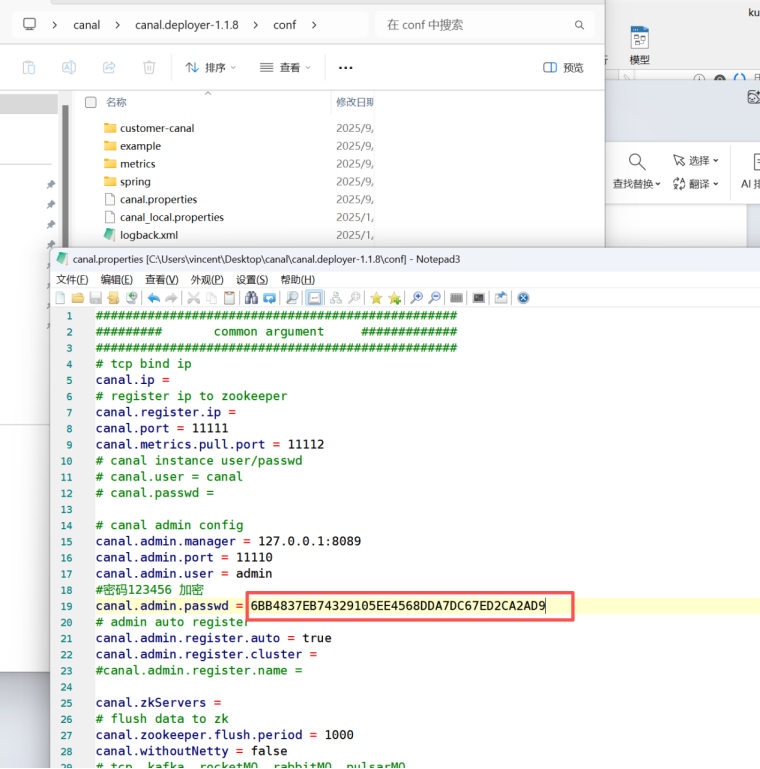760x769 pixels.
Task: Open the 外观(P) menu in Notepad3
Action: point(207,280)
